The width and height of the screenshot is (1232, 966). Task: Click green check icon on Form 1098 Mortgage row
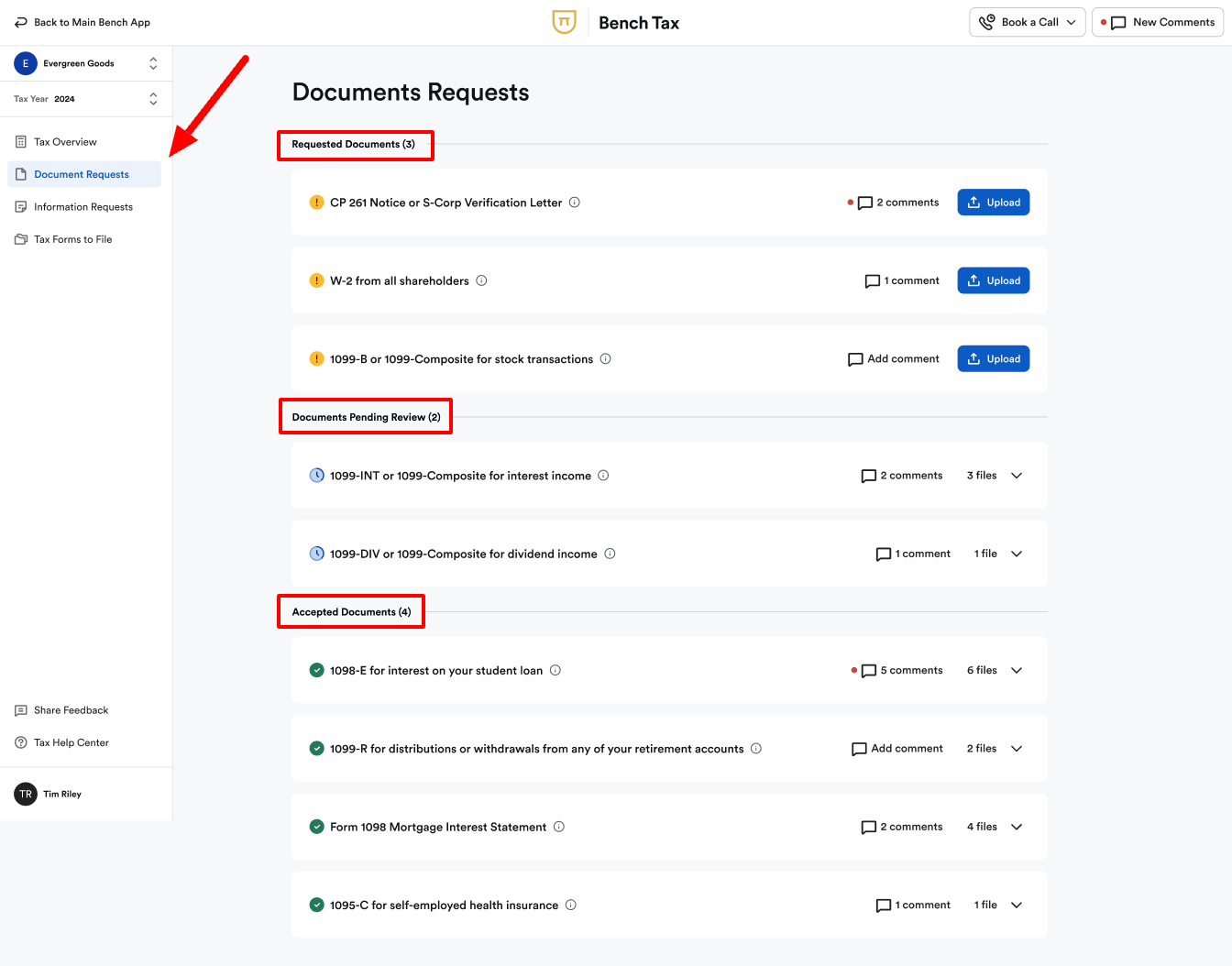[316, 827]
